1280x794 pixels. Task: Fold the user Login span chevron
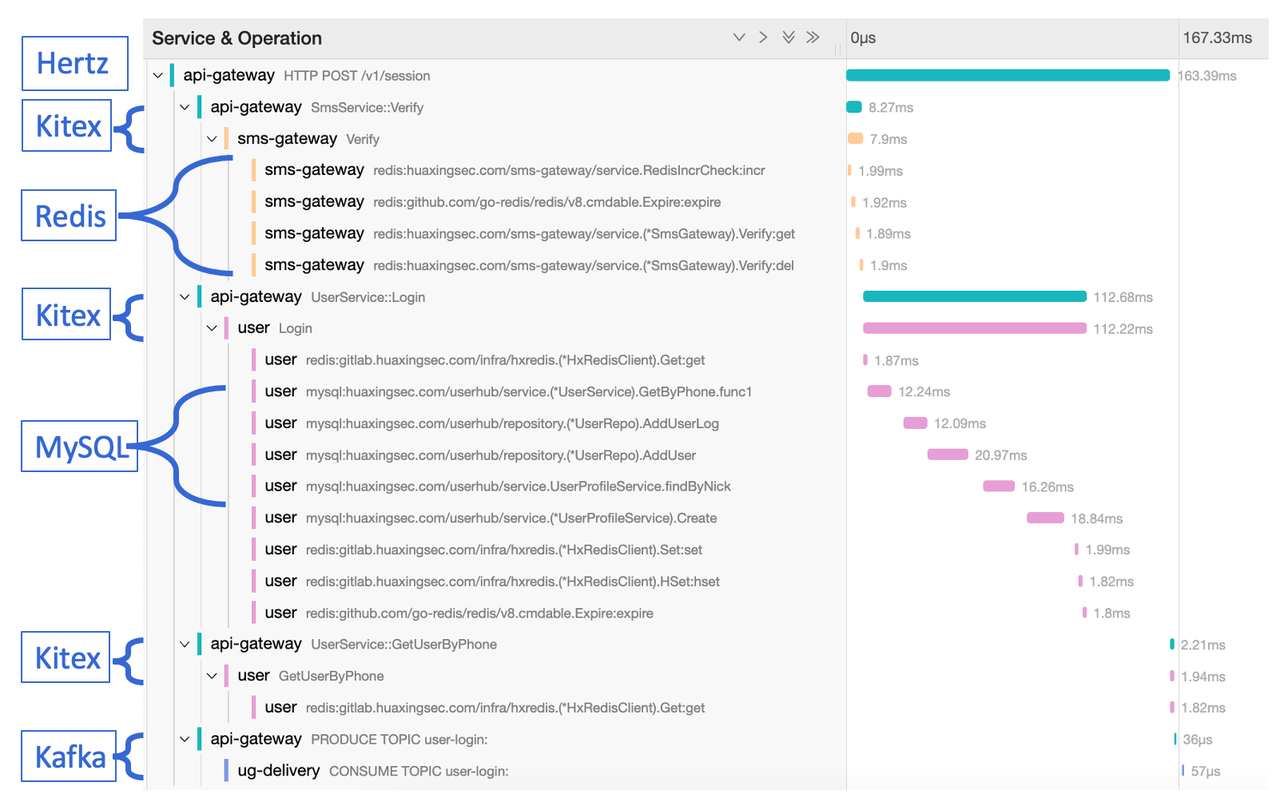[x=212, y=328]
